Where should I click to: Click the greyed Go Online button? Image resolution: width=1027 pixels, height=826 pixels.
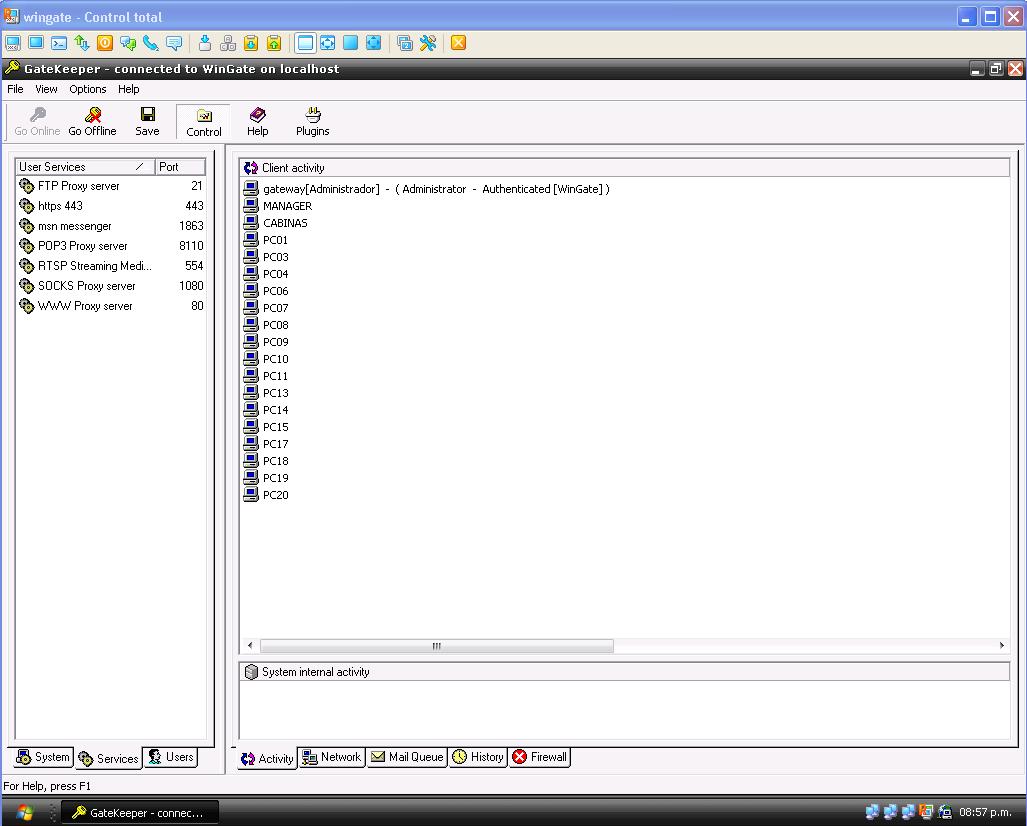click(x=37, y=122)
